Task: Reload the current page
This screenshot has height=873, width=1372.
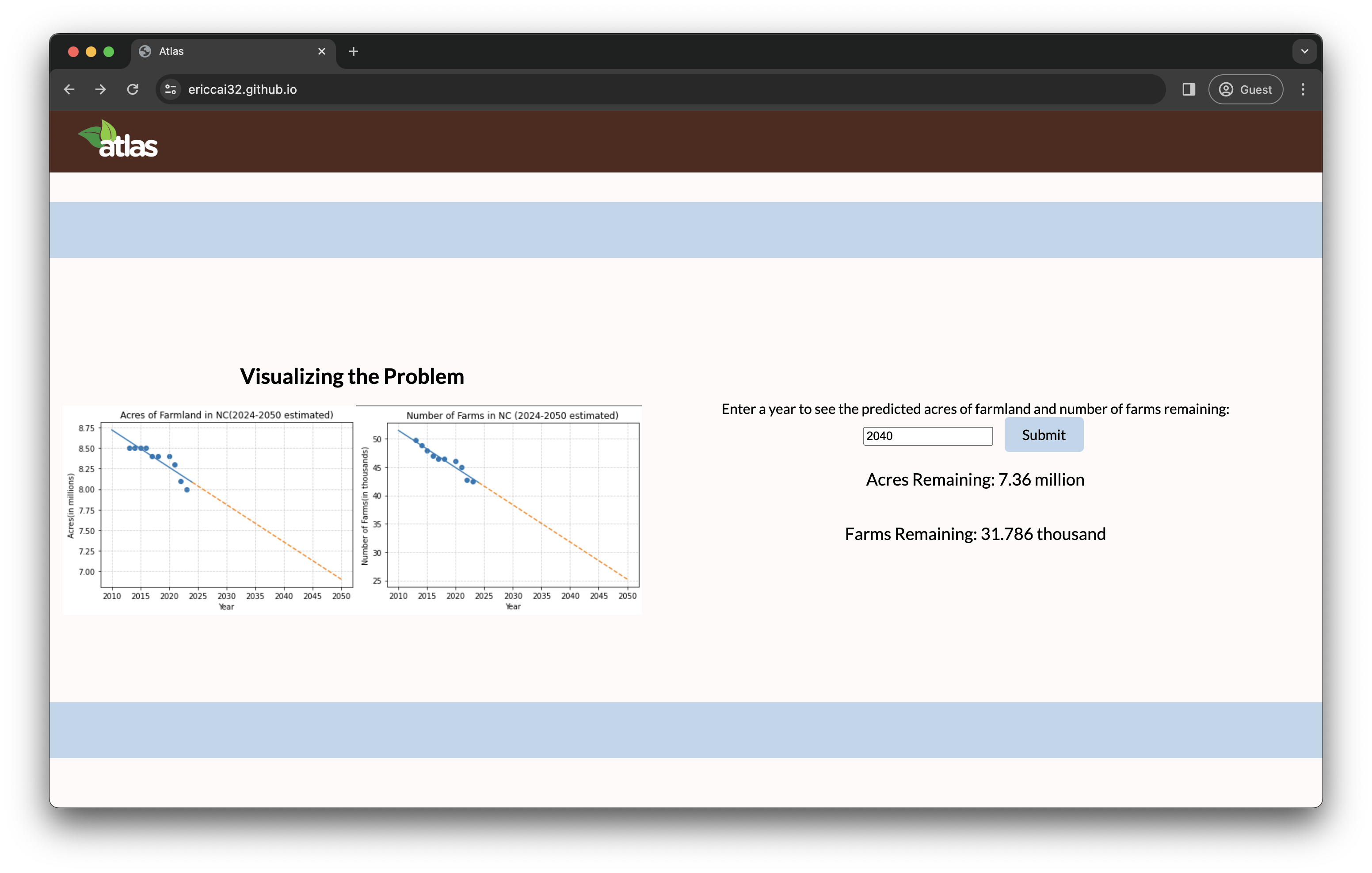Action: [x=133, y=89]
